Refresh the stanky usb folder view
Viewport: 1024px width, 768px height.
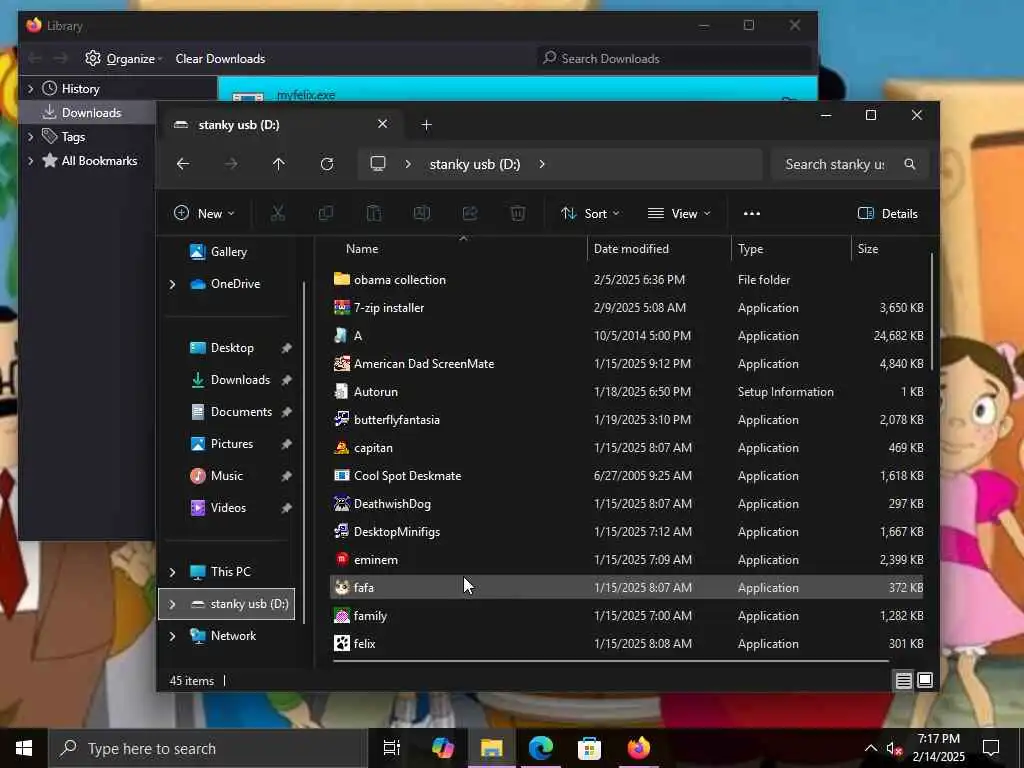[x=327, y=164]
